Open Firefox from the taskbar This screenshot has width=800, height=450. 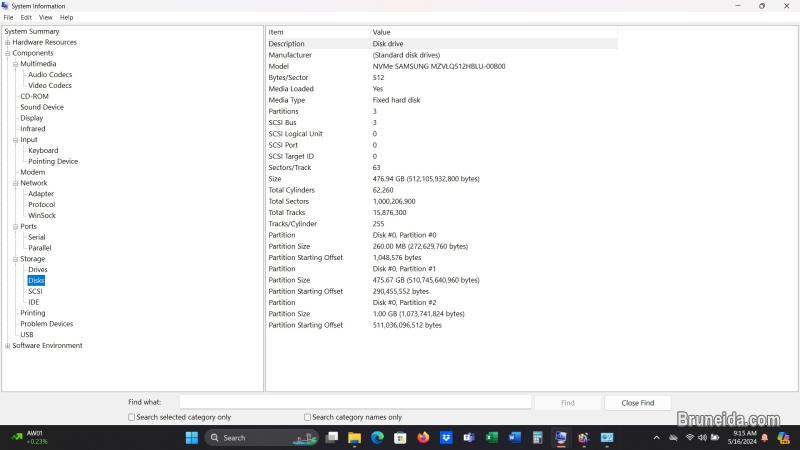[x=423, y=438]
